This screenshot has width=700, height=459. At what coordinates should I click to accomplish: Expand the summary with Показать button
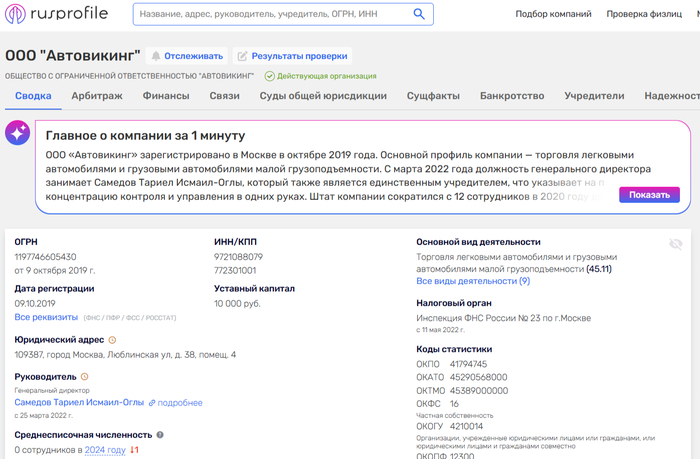click(x=649, y=195)
